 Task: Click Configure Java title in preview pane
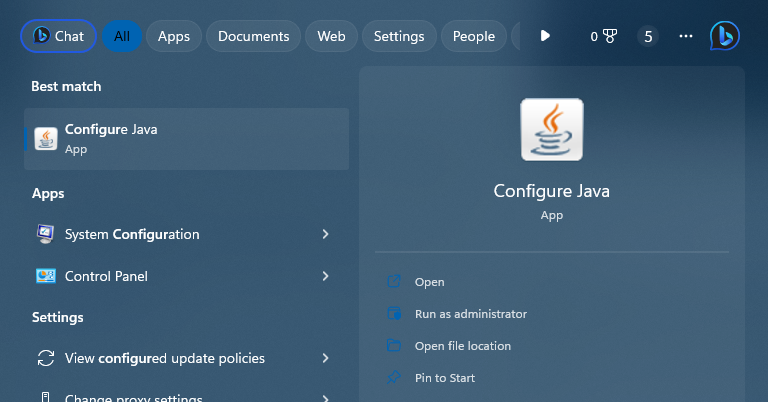point(552,191)
